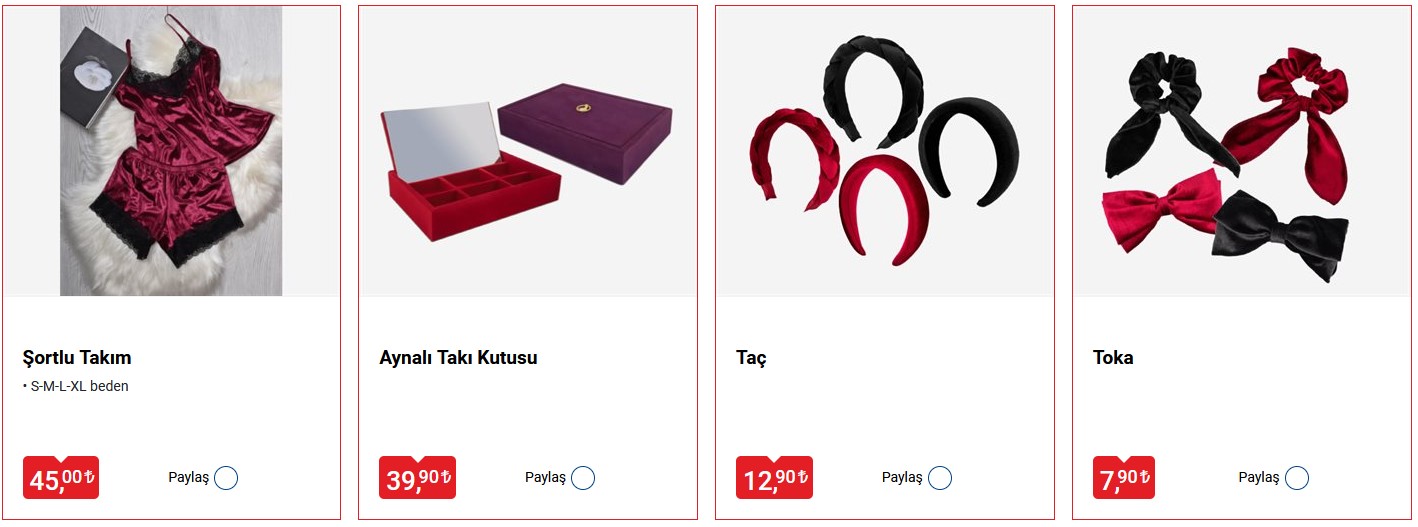Select the Taç product title
The height and width of the screenshot is (527, 1418).
tap(751, 358)
